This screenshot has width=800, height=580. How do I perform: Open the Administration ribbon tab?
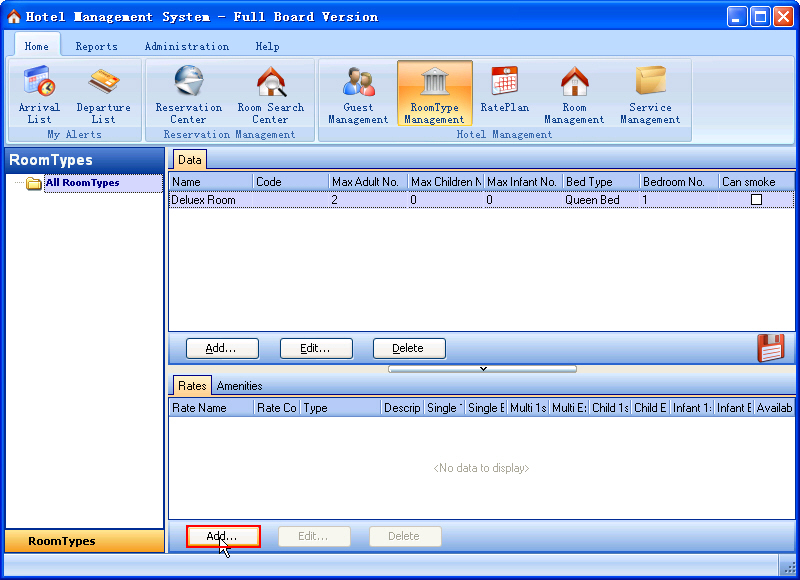point(186,46)
